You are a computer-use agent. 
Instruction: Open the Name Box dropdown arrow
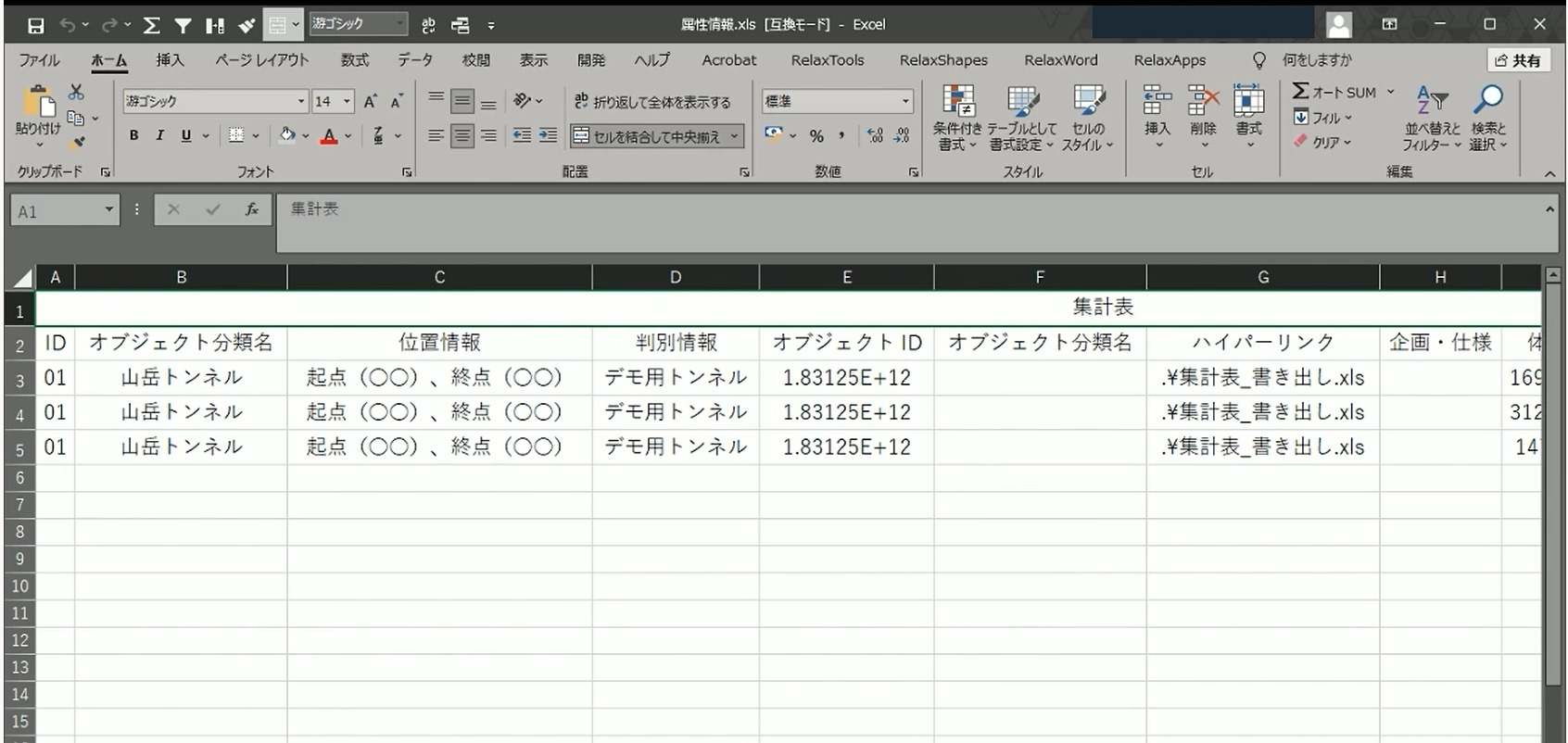point(109,210)
